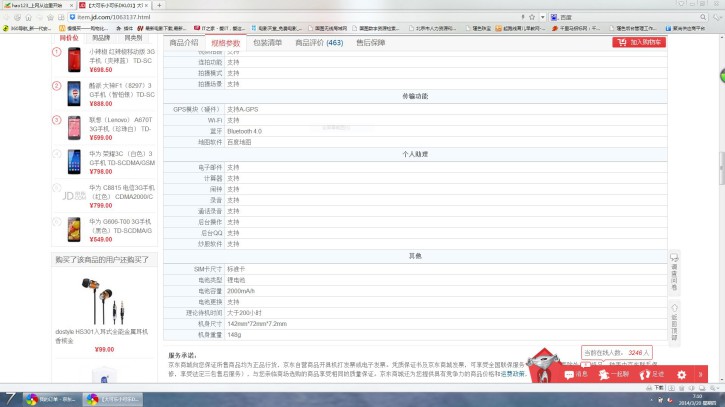
Task: Click the 个人助理 section header
Action: [x=415, y=154]
